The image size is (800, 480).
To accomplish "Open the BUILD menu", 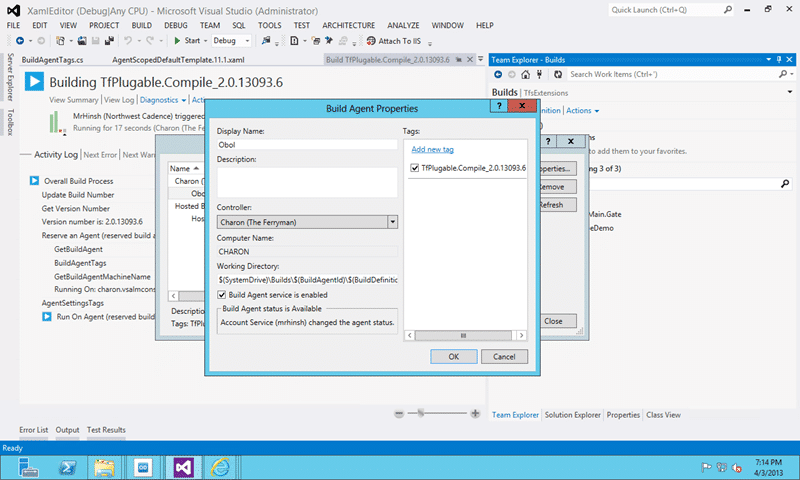I will (141, 26).
